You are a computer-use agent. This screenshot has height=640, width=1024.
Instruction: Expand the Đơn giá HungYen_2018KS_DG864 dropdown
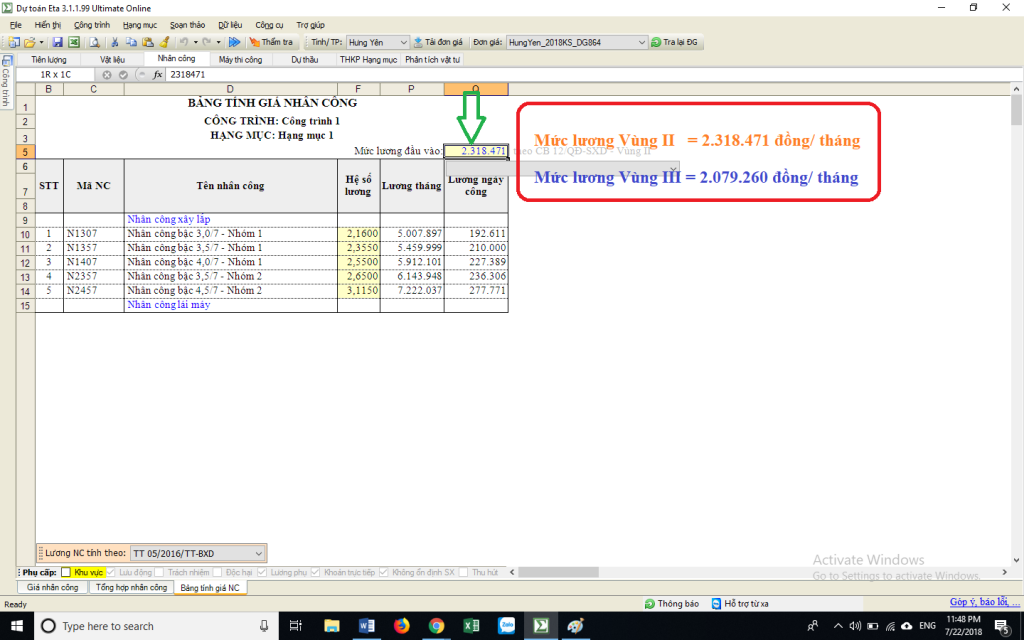(x=576, y=43)
